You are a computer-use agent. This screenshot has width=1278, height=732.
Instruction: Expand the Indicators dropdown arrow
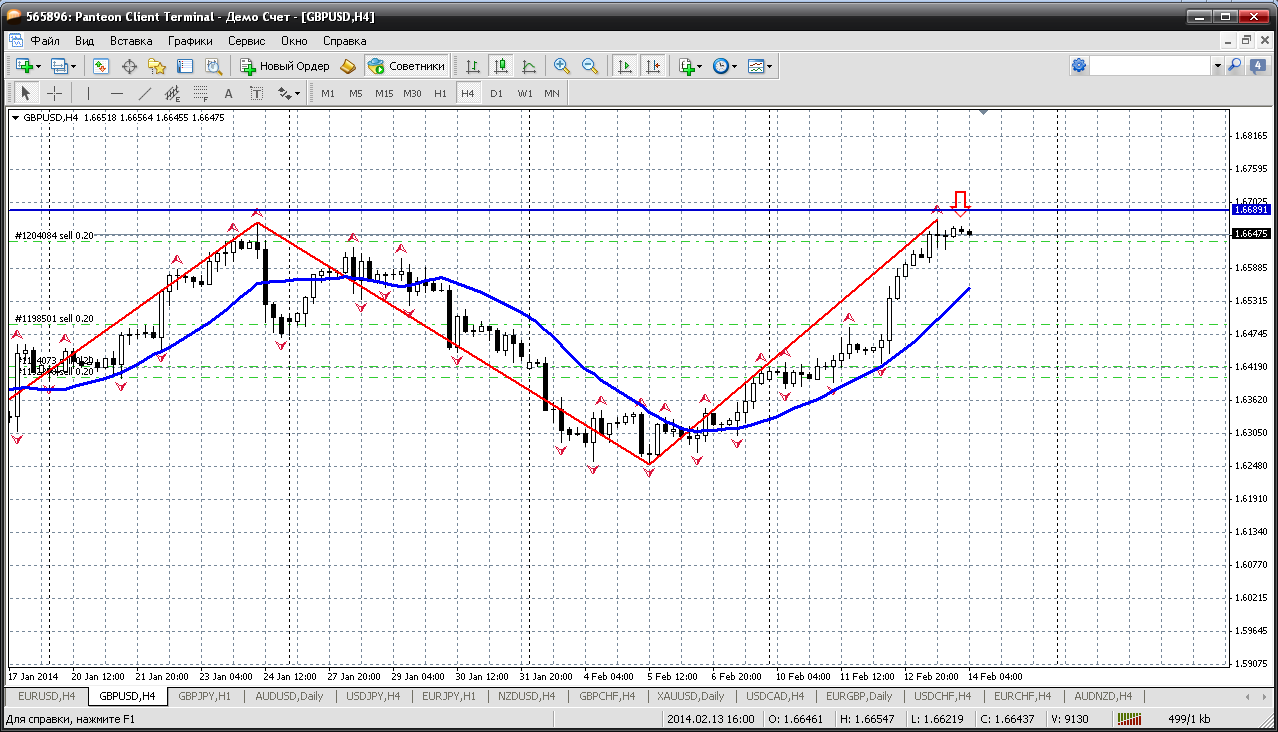click(700, 67)
